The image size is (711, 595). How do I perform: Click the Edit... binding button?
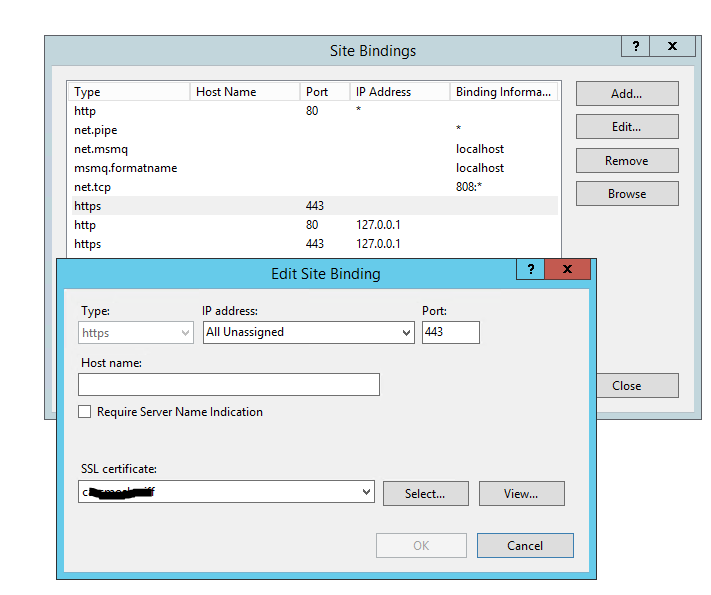pyautogui.click(x=627, y=127)
